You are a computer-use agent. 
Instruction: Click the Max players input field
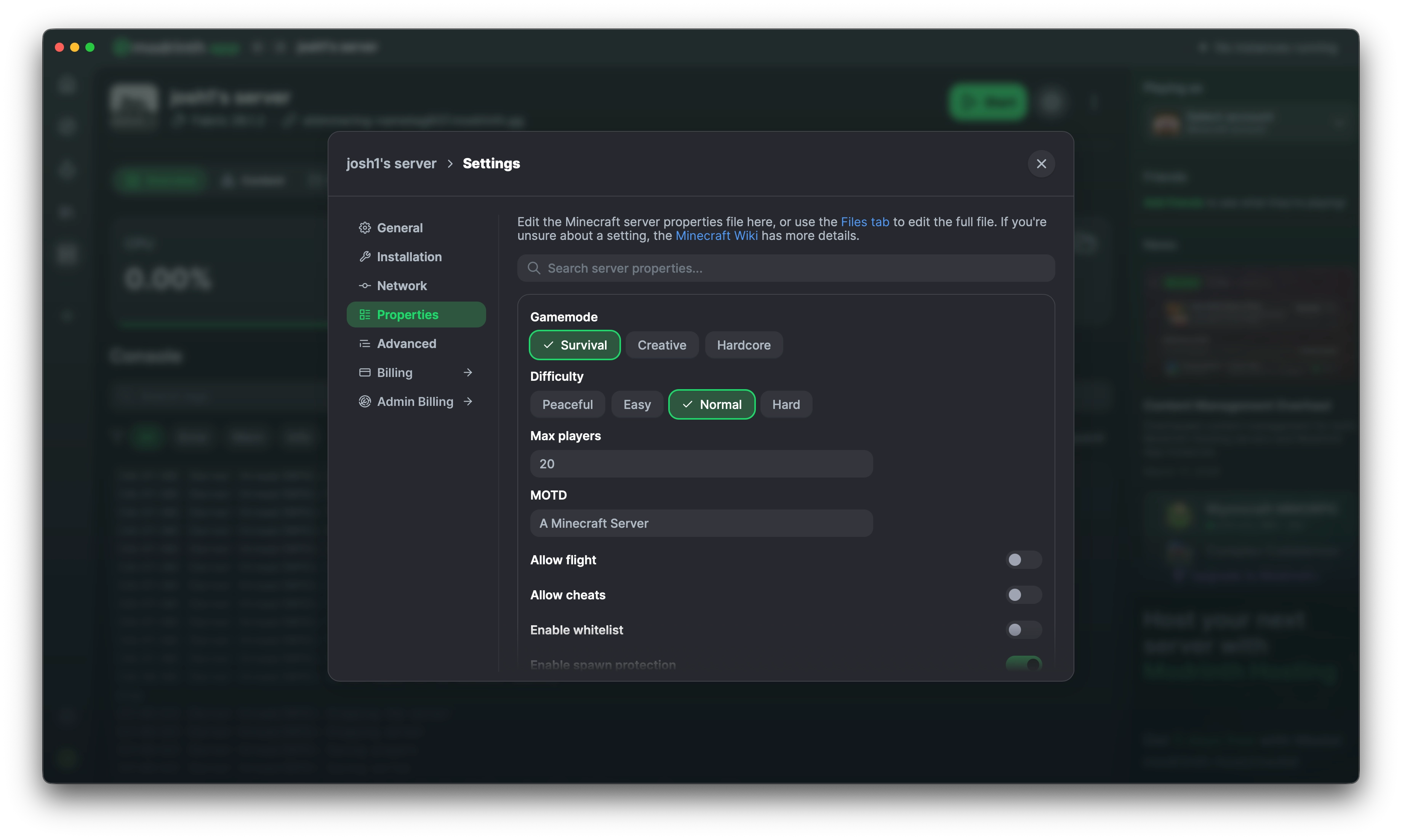pos(701,463)
